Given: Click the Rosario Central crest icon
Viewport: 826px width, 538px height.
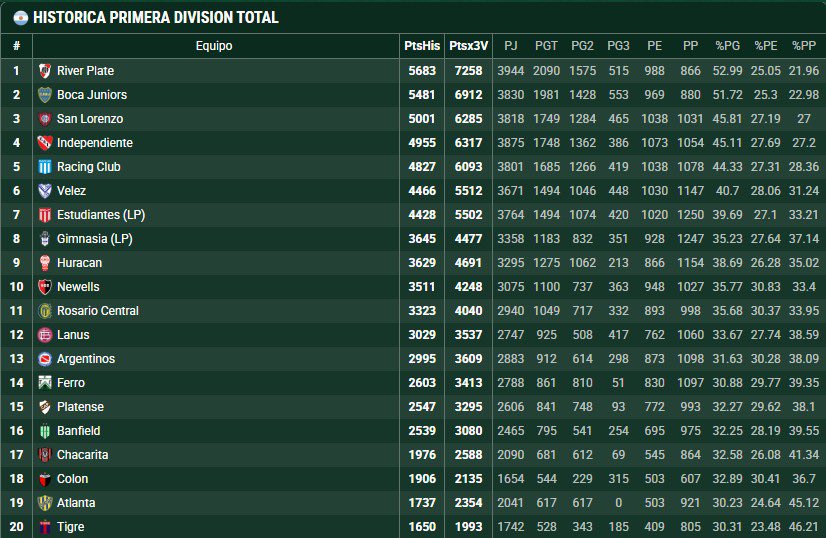Looking at the screenshot, I should (45, 311).
